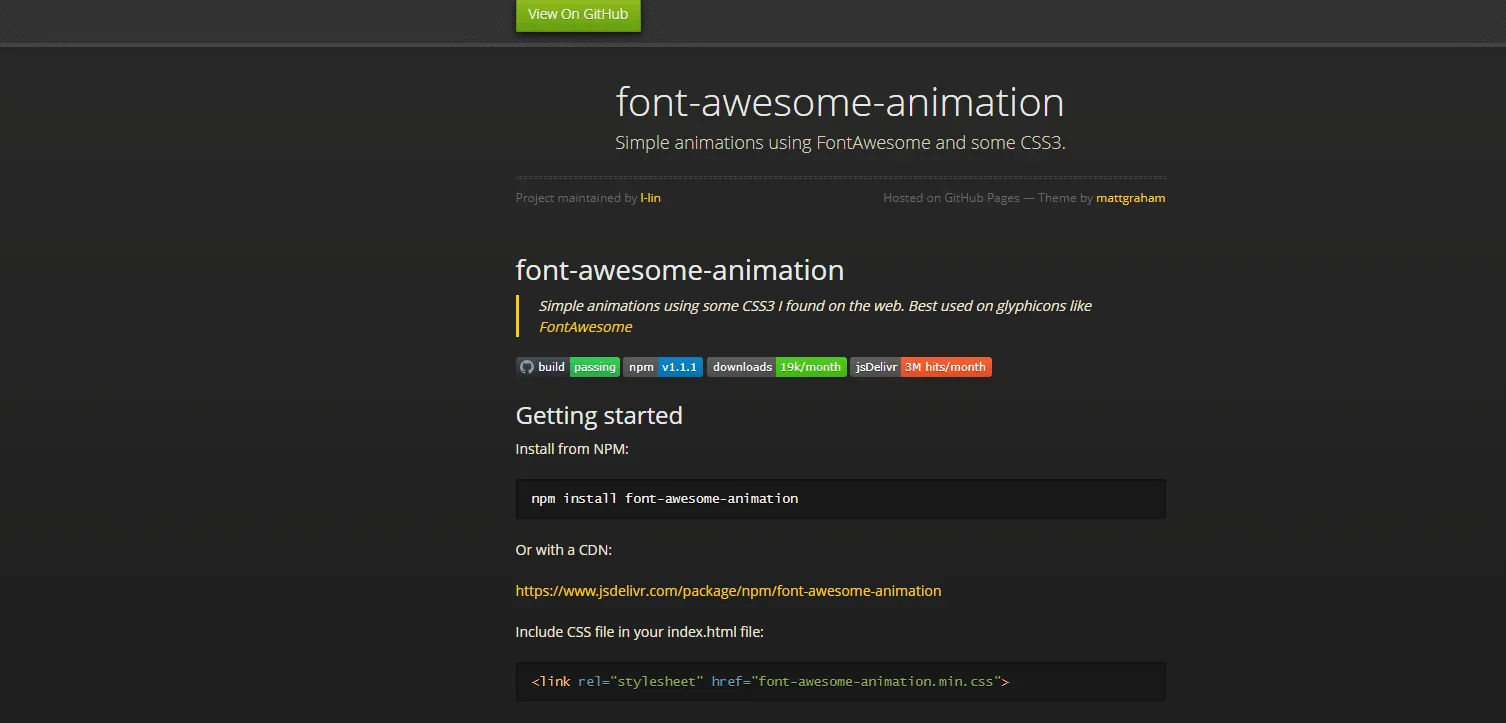
Task: Click the 'Include CSS file' instruction line
Action: tap(640, 632)
